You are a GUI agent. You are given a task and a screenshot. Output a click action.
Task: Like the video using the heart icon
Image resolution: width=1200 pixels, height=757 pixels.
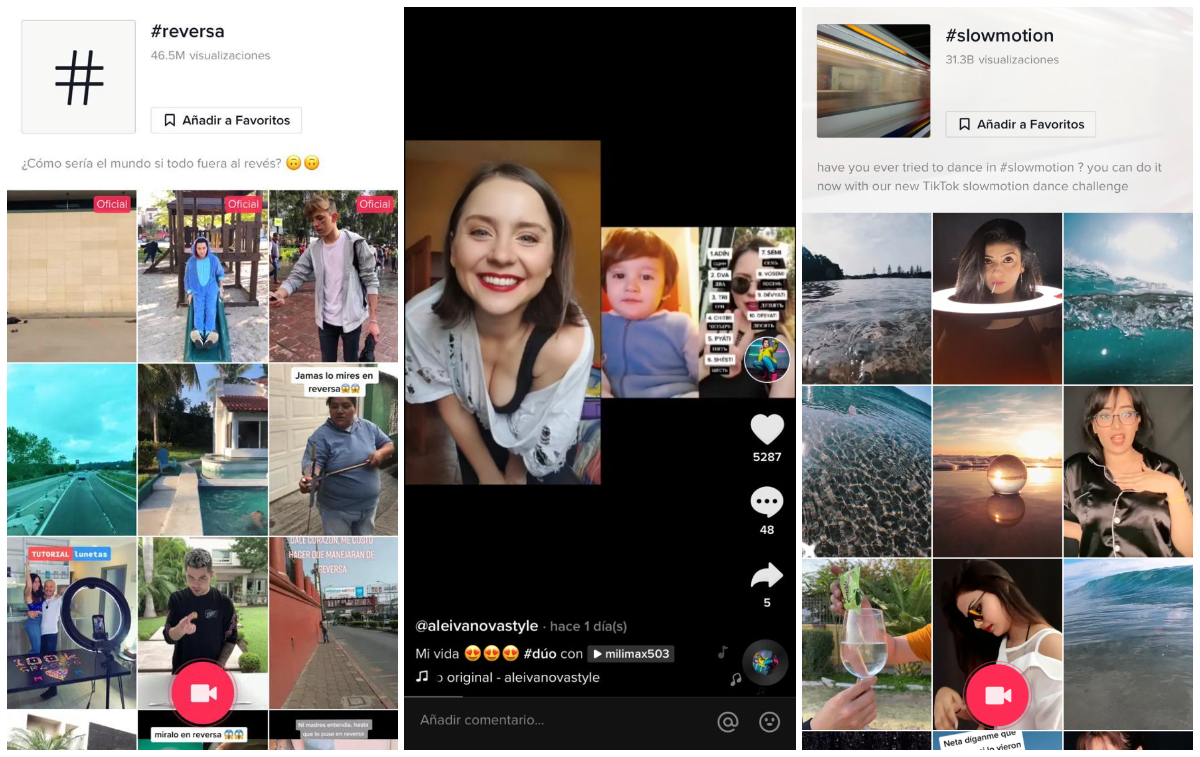pos(767,429)
